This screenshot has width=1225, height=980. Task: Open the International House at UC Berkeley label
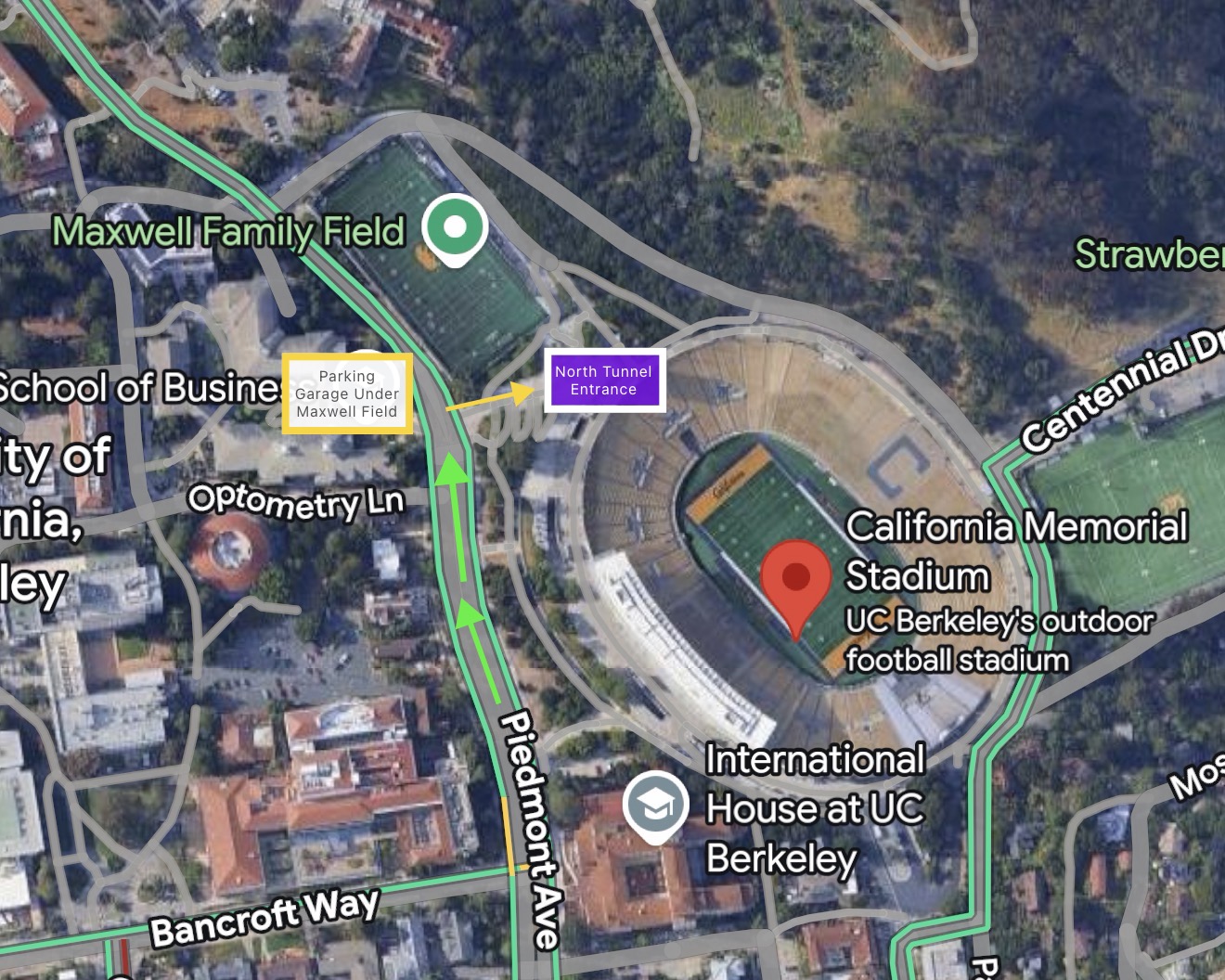click(815, 808)
